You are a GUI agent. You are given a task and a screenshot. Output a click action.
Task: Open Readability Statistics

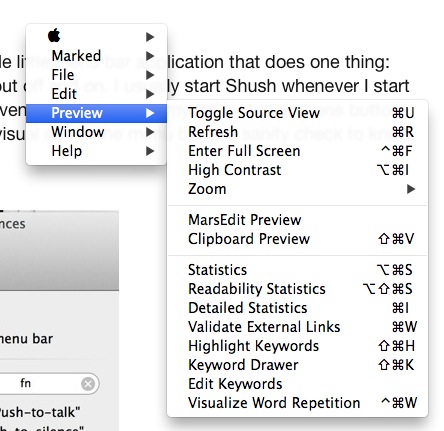[x=297, y=289]
